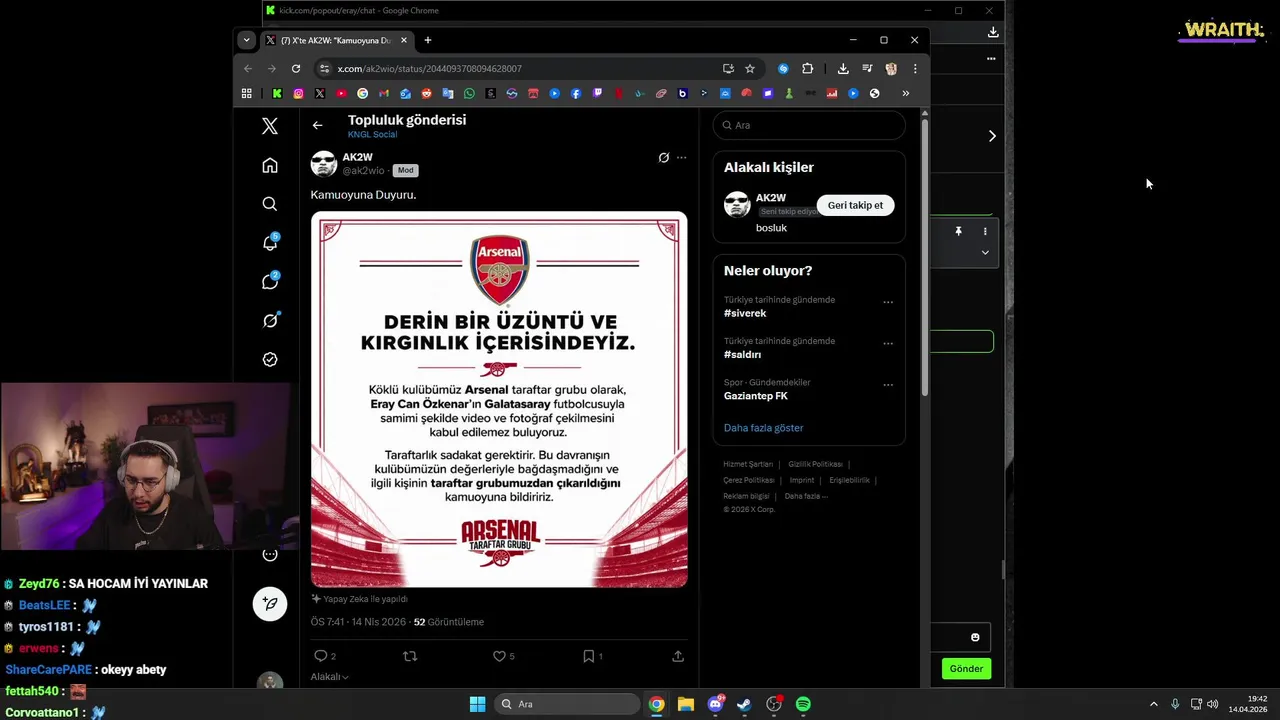
Task: Open KNGL Social community link
Action: (x=372, y=134)
